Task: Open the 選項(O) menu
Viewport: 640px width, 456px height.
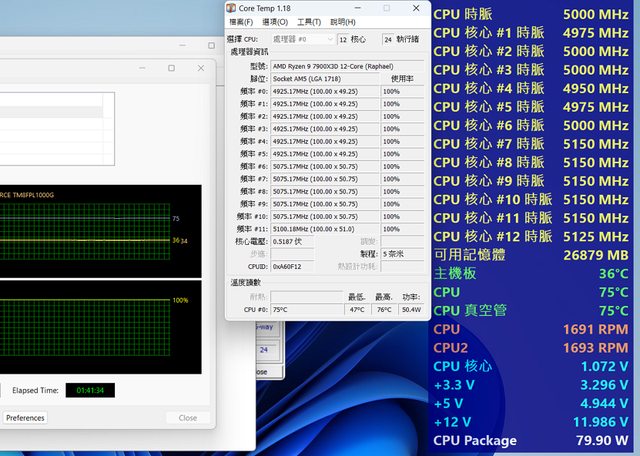Action: tap(275, 22)
